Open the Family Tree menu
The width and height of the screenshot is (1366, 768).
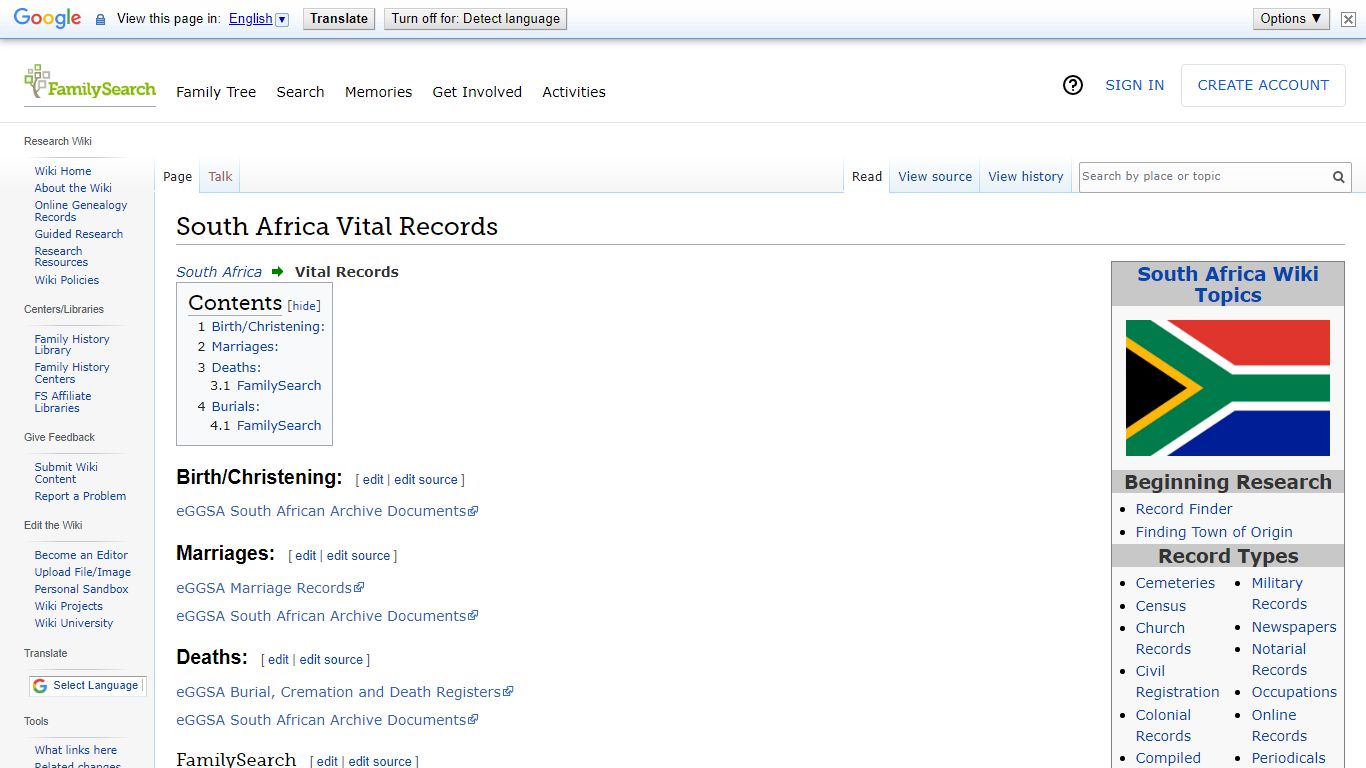click(216, 92)
